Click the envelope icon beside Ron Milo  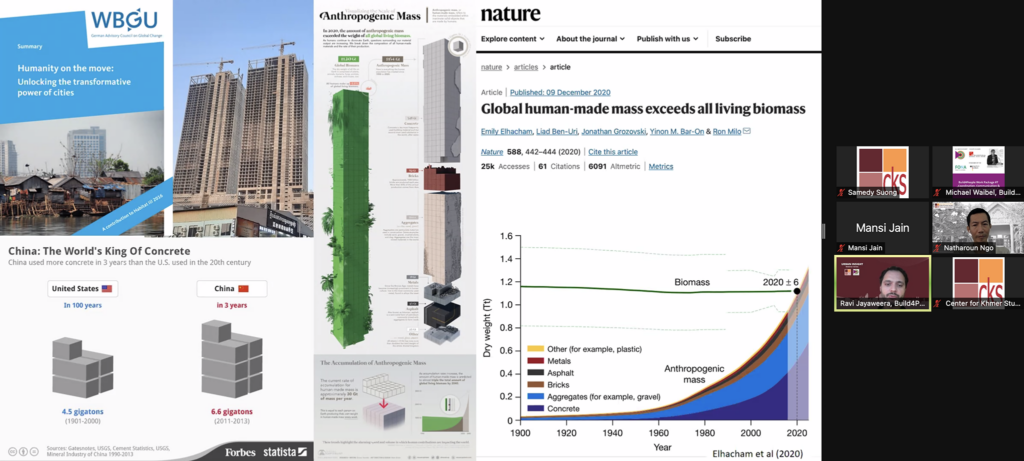pyautogui.click(x=747, y=131)
